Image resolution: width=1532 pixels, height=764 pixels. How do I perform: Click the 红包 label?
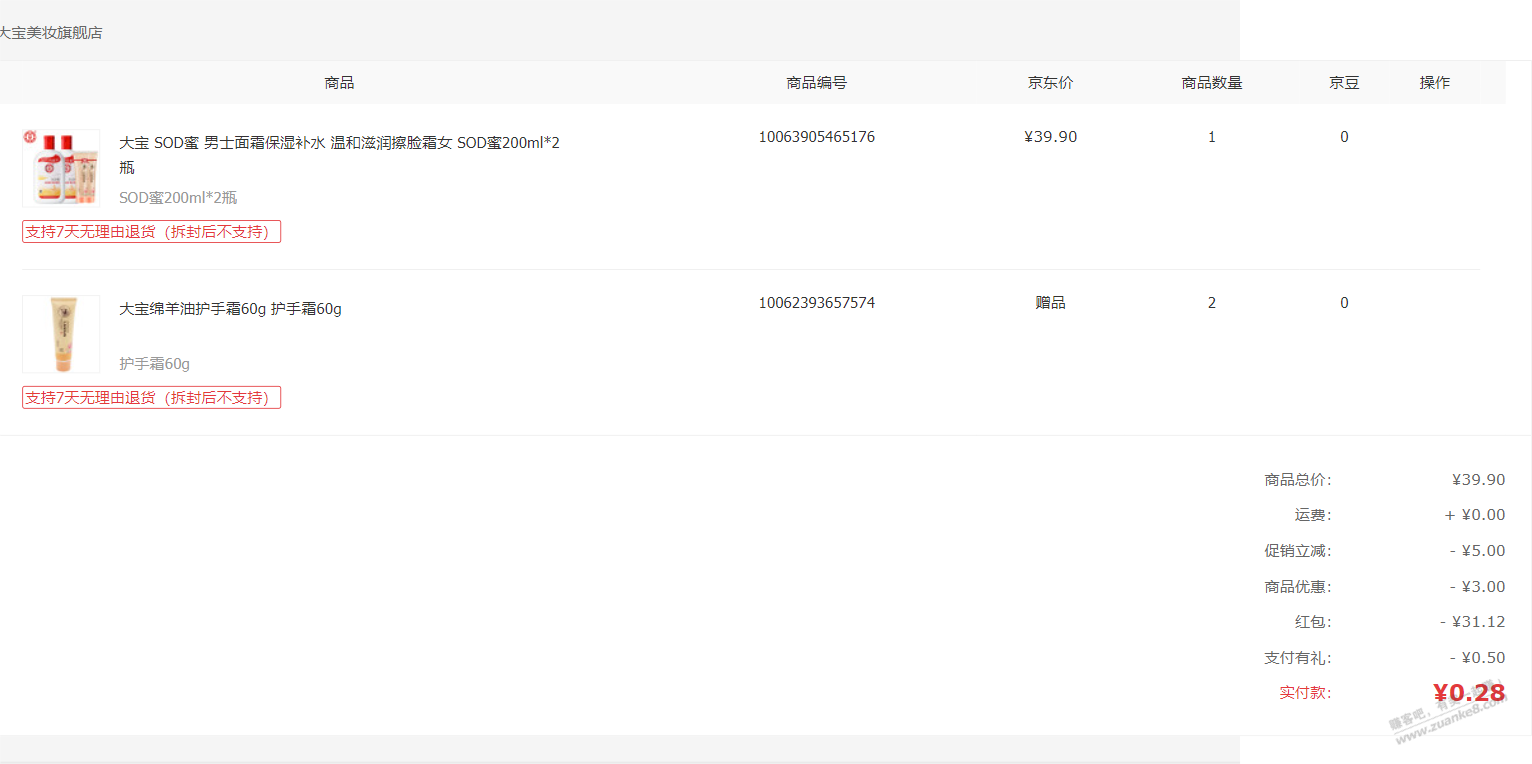coord(1313,622)
